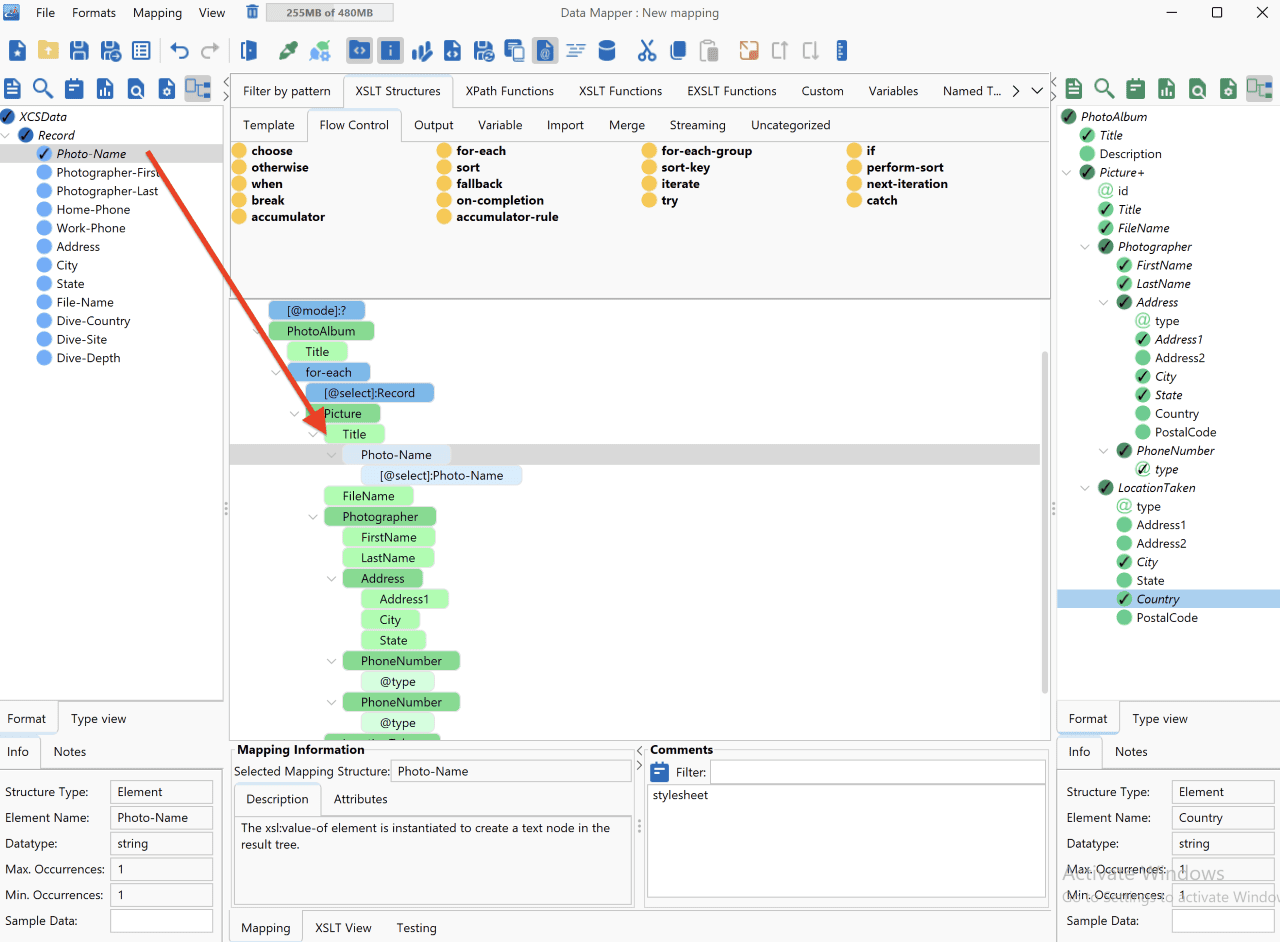This screenshot has height=942, width=1280.
Task: Select the FileName node in the mapping
Action: click(368, 496)
